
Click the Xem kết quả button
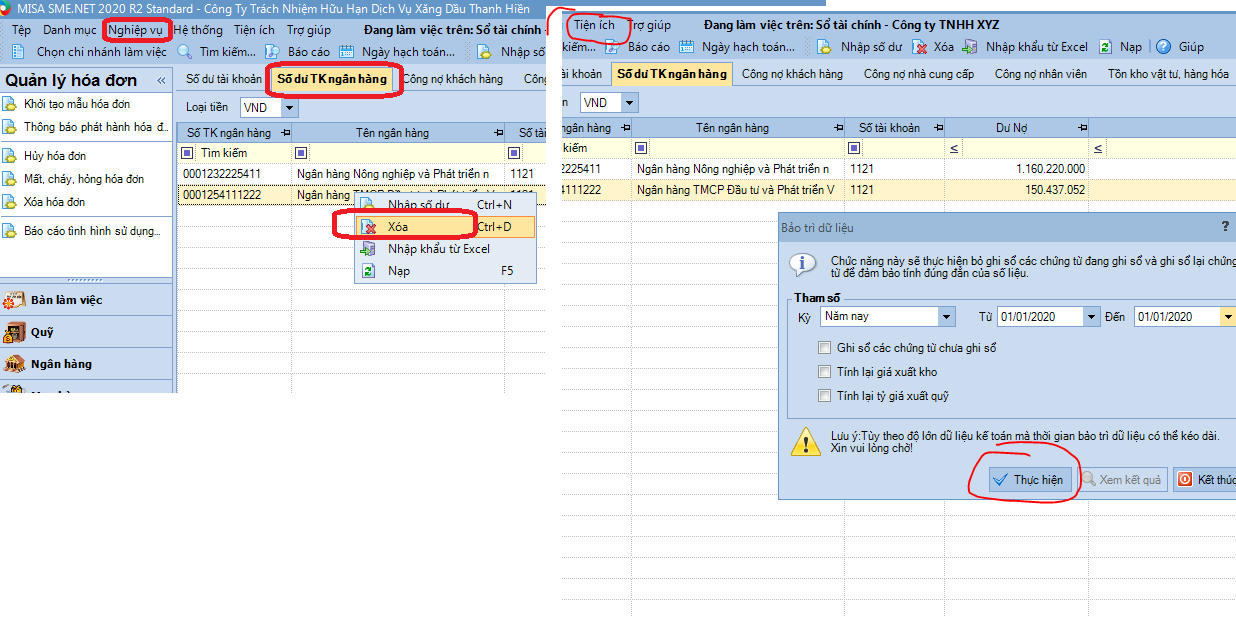coord(1121,480)
